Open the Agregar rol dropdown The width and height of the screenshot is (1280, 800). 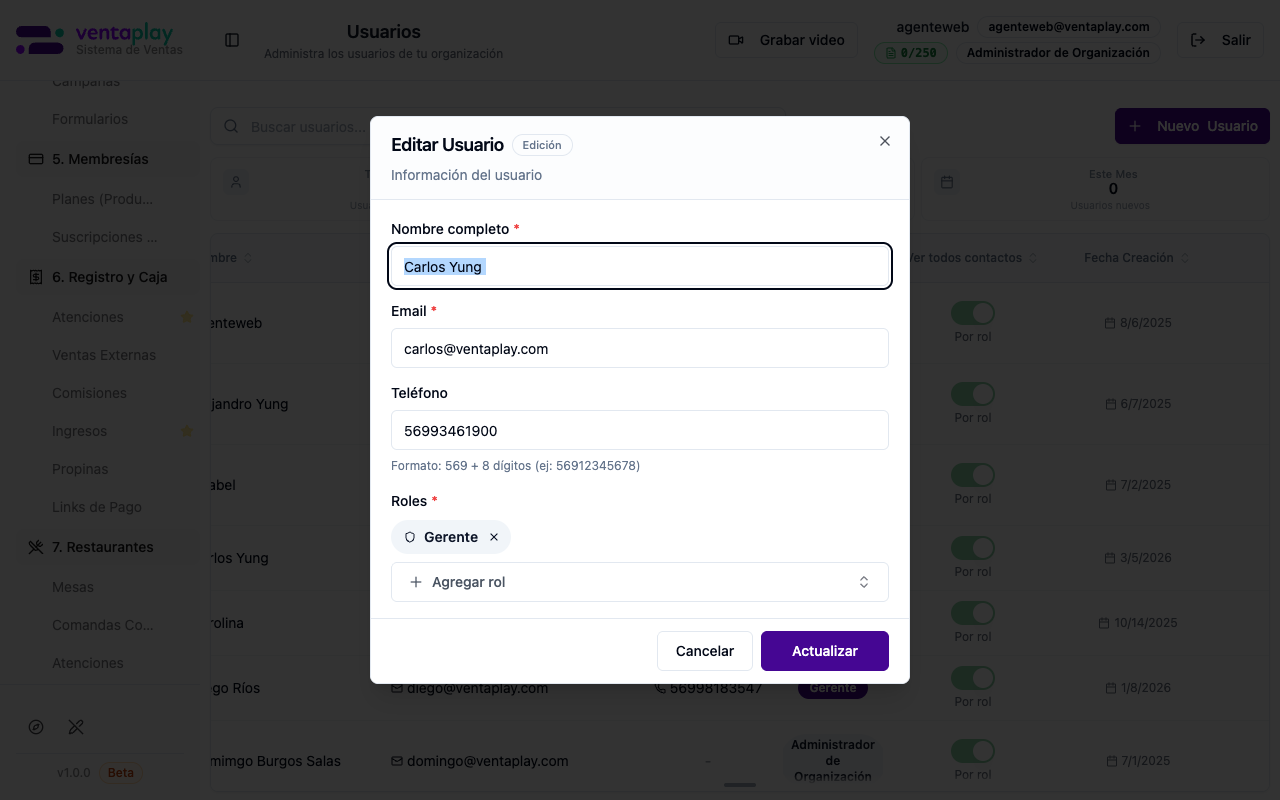(640, 581)
